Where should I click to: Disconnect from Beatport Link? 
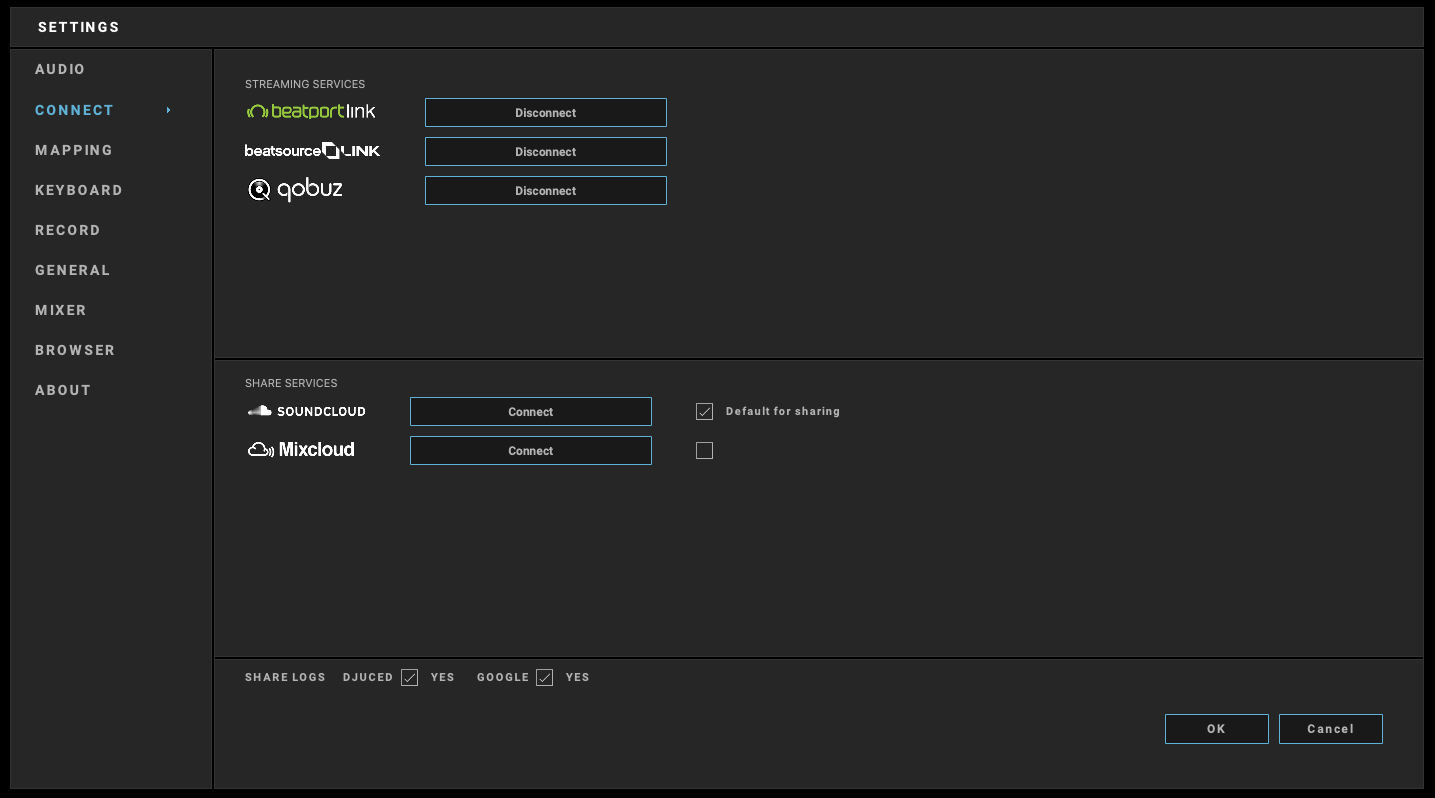point(546,113)
